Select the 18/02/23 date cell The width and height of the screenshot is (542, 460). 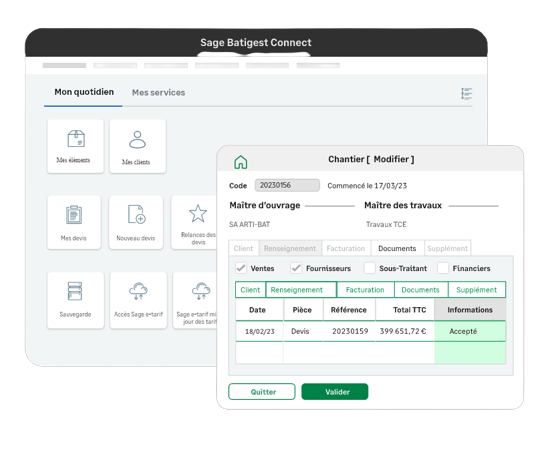(x=260, y=331)
